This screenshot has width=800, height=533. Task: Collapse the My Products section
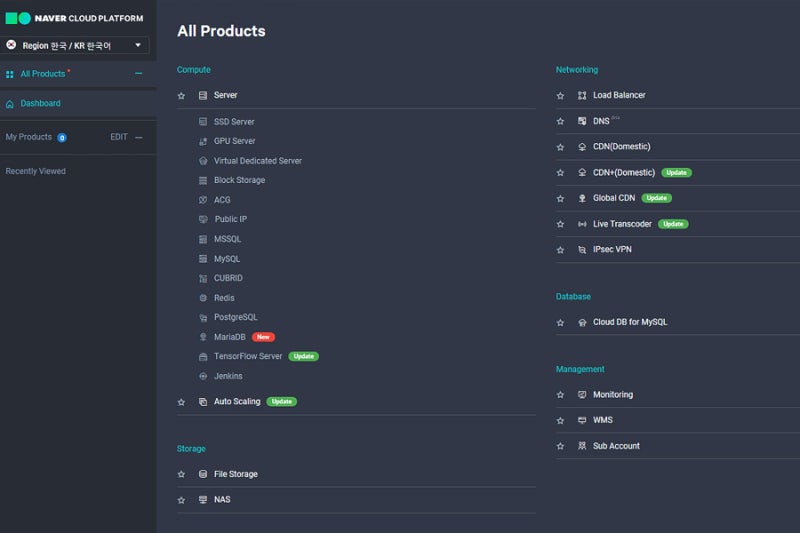(139, 137)
